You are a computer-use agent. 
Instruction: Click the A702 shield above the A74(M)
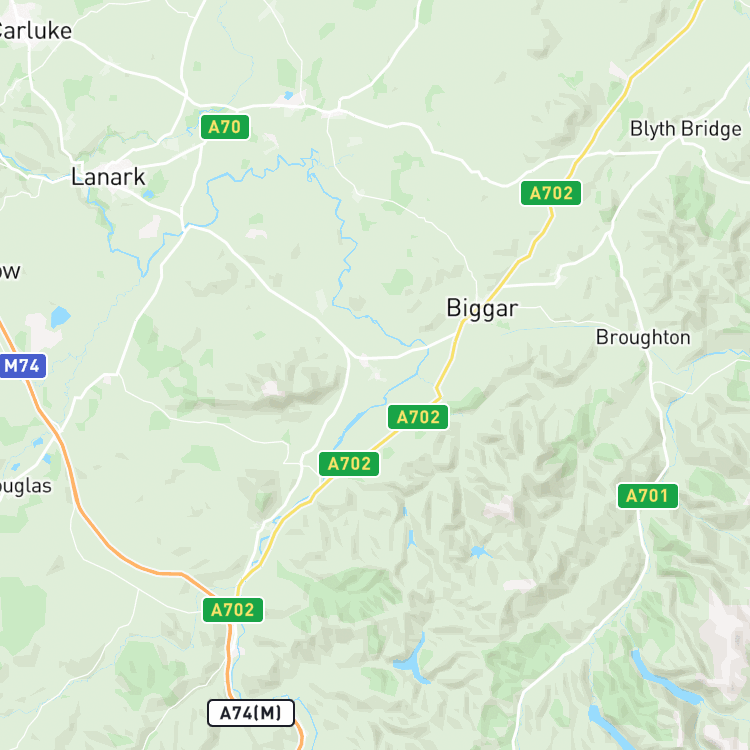tap(233, 610)
